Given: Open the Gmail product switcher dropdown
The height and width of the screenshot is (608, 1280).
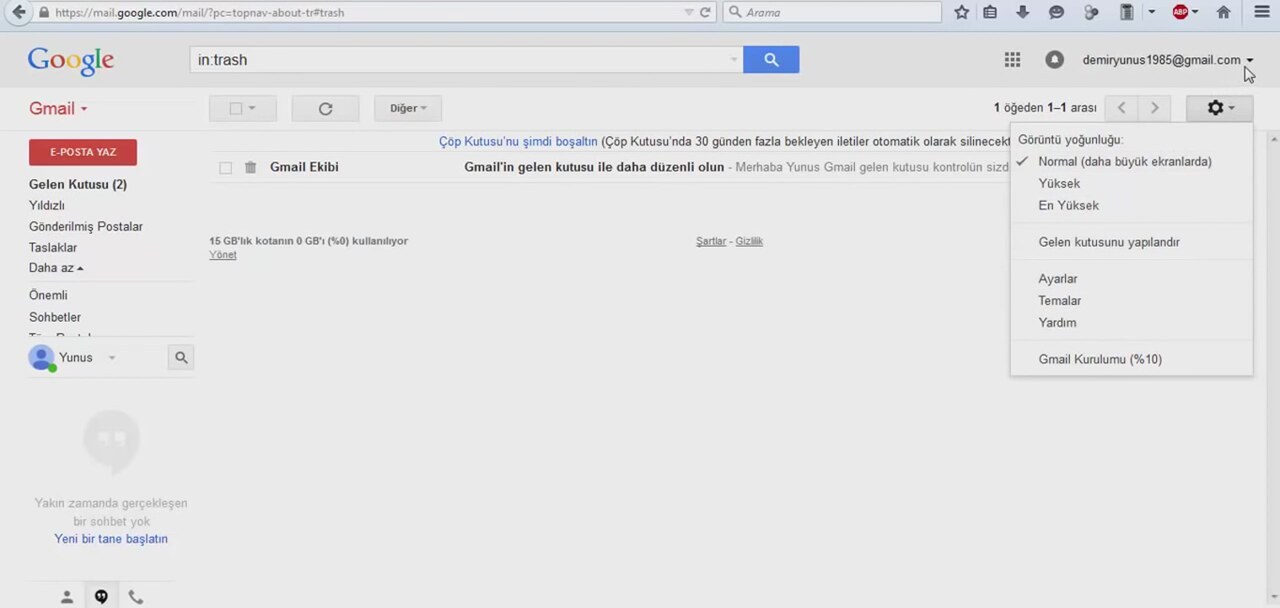Looking at the screenshot, I should click(58, 109).
